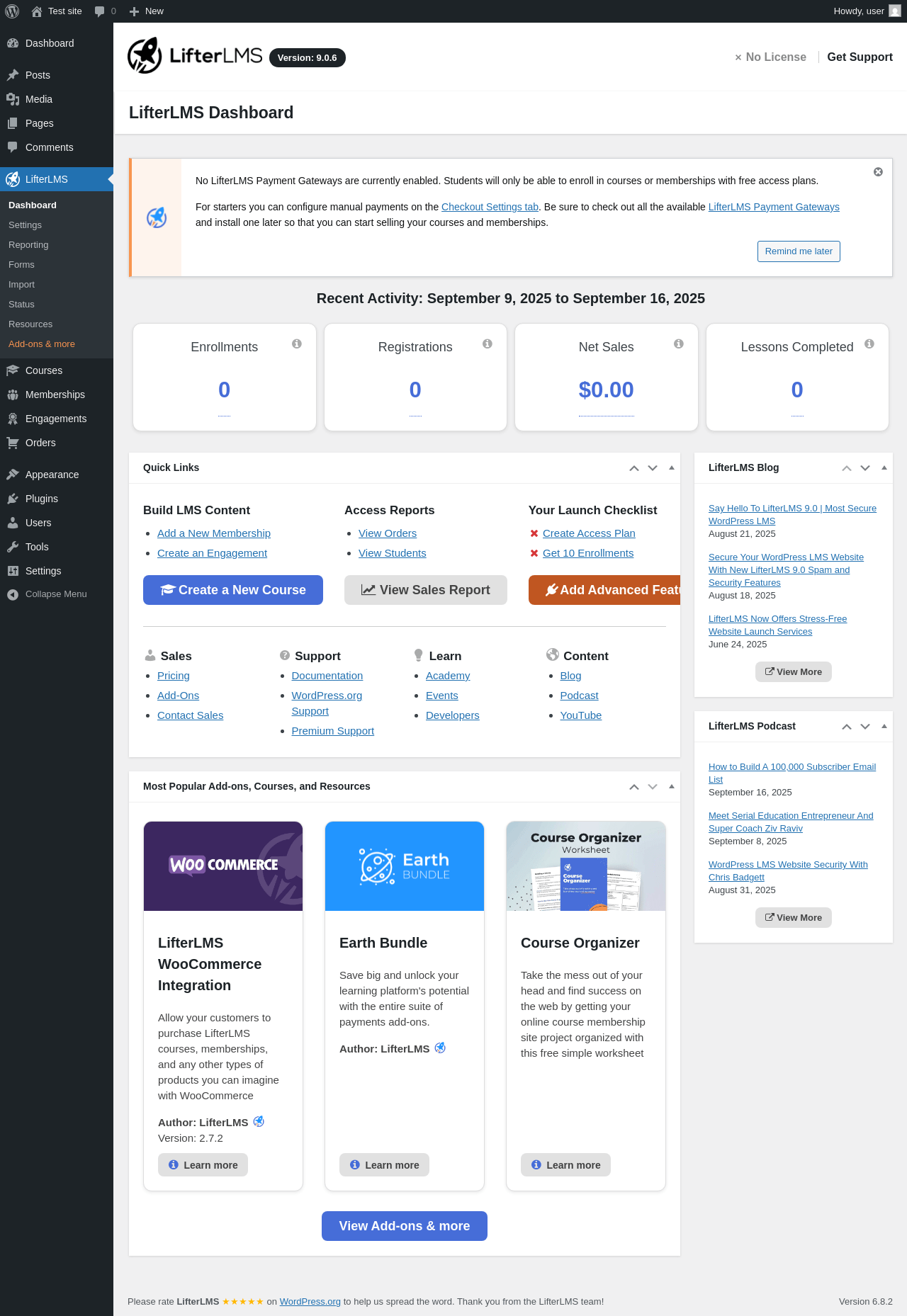
Task: Click the Lessons Completed info icon
Action: [x=869, y=344]
